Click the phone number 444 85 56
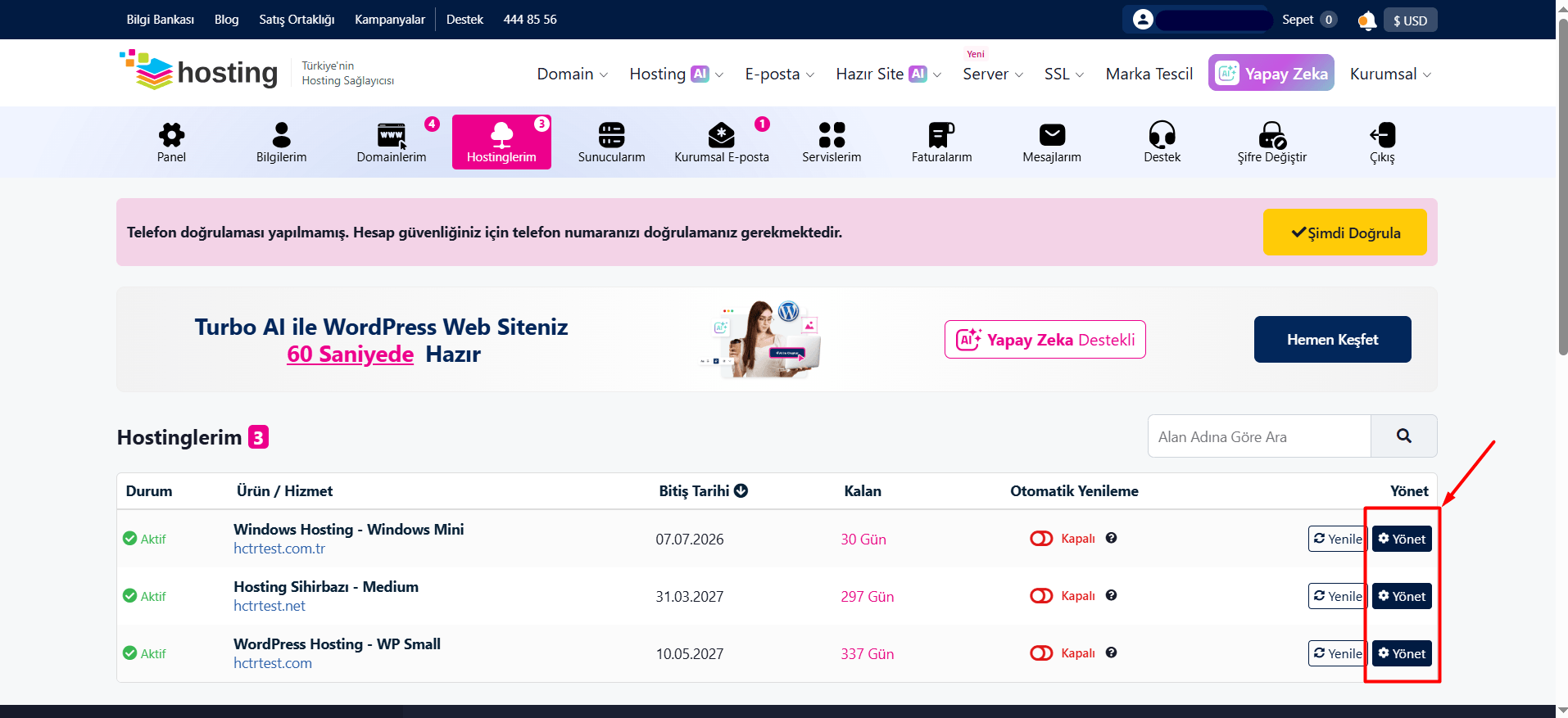The height and width of the screenshot is (718, 1568). point(530,20)
